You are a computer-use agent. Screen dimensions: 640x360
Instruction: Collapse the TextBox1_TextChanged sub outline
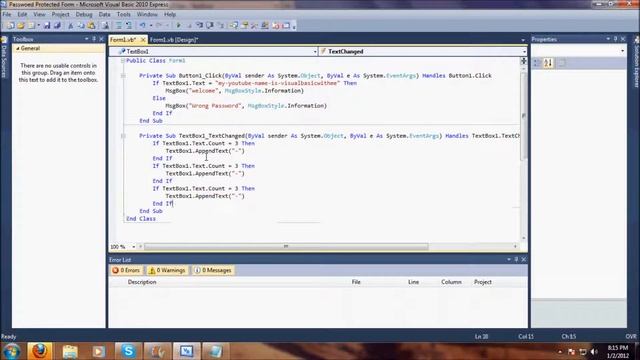[123, 136]
